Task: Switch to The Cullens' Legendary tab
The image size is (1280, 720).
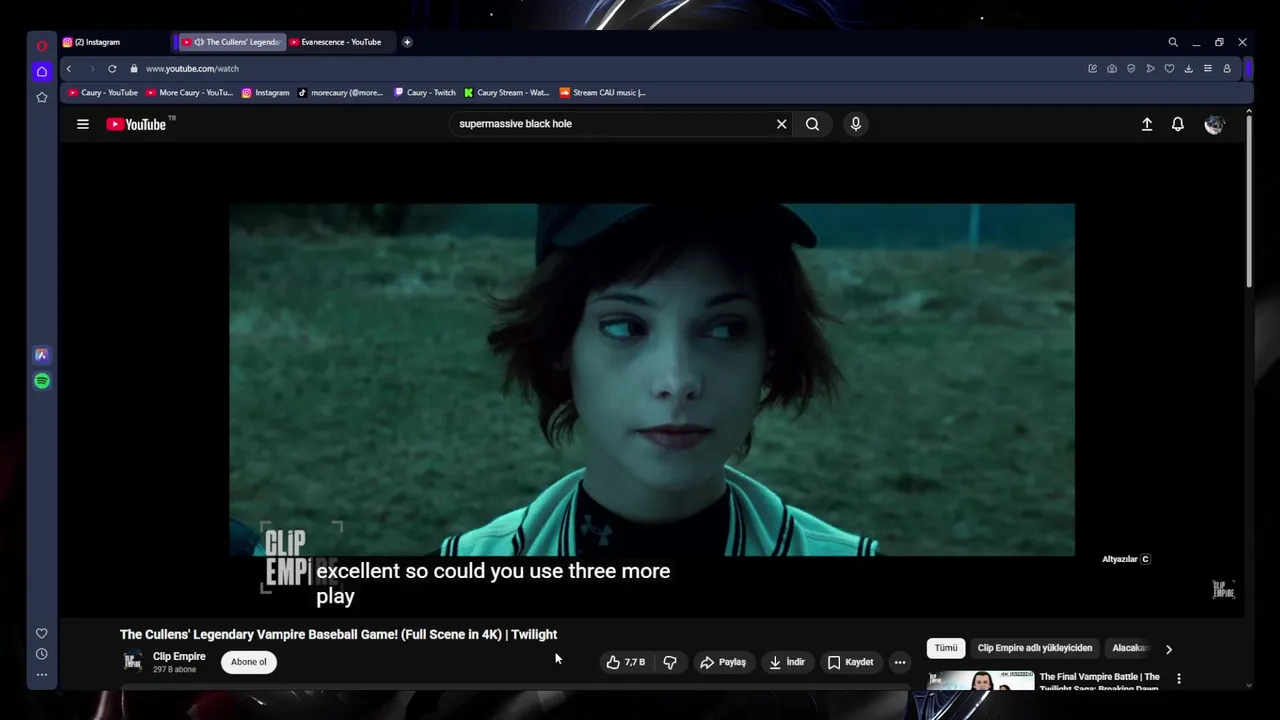Action: point(231,42)
